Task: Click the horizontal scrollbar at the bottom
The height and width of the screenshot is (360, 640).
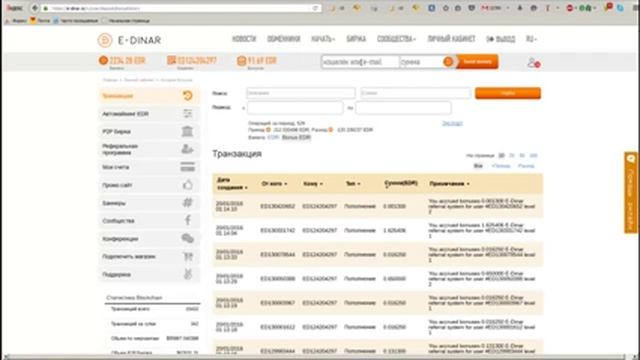Action: click(314, 357)
